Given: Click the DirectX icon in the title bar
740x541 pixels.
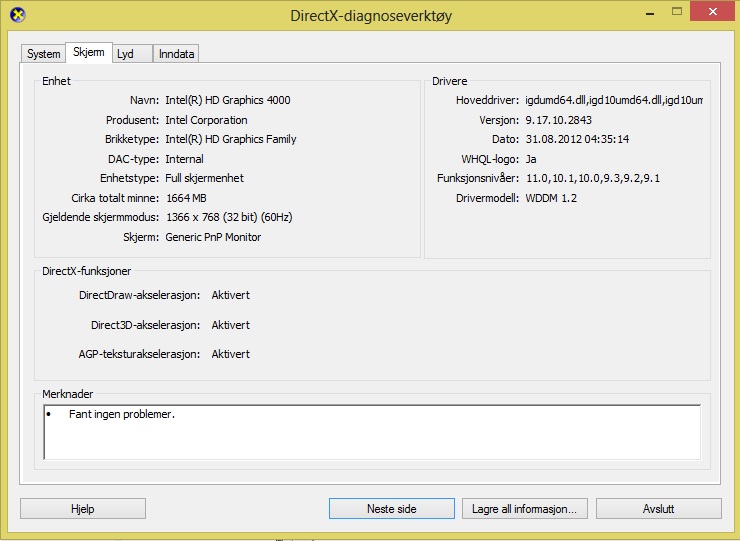Looking at the screenshot, I should coord(17,15).
